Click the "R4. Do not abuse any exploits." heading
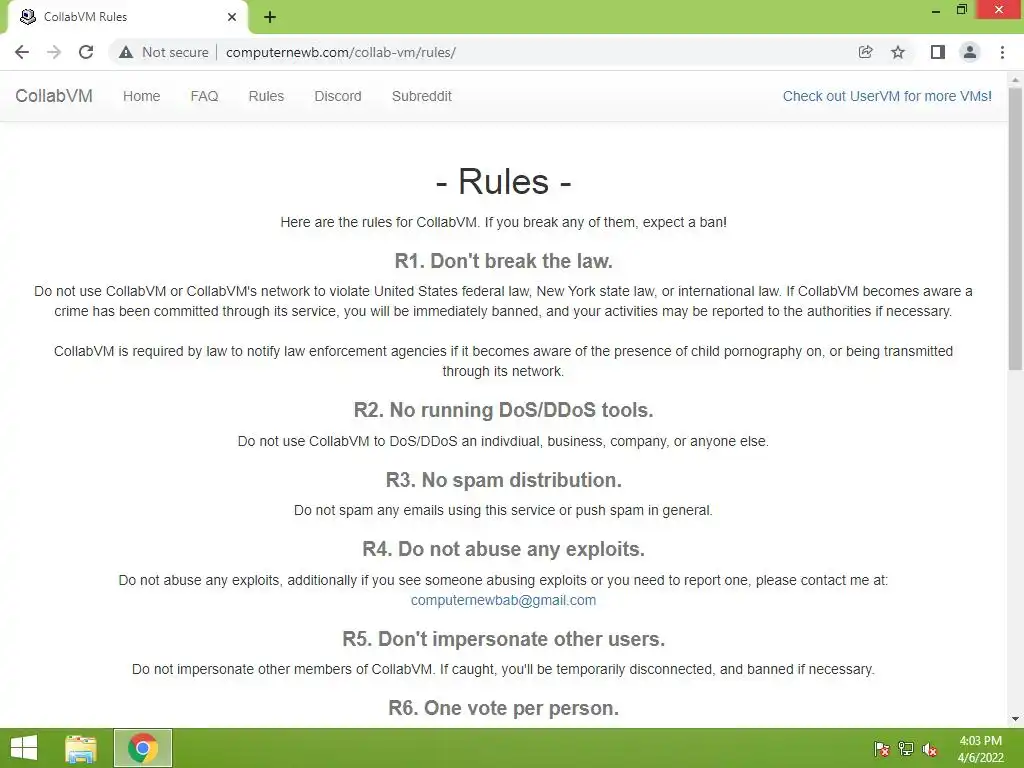This screenshot has width=1024, height=768. [504, 549]
